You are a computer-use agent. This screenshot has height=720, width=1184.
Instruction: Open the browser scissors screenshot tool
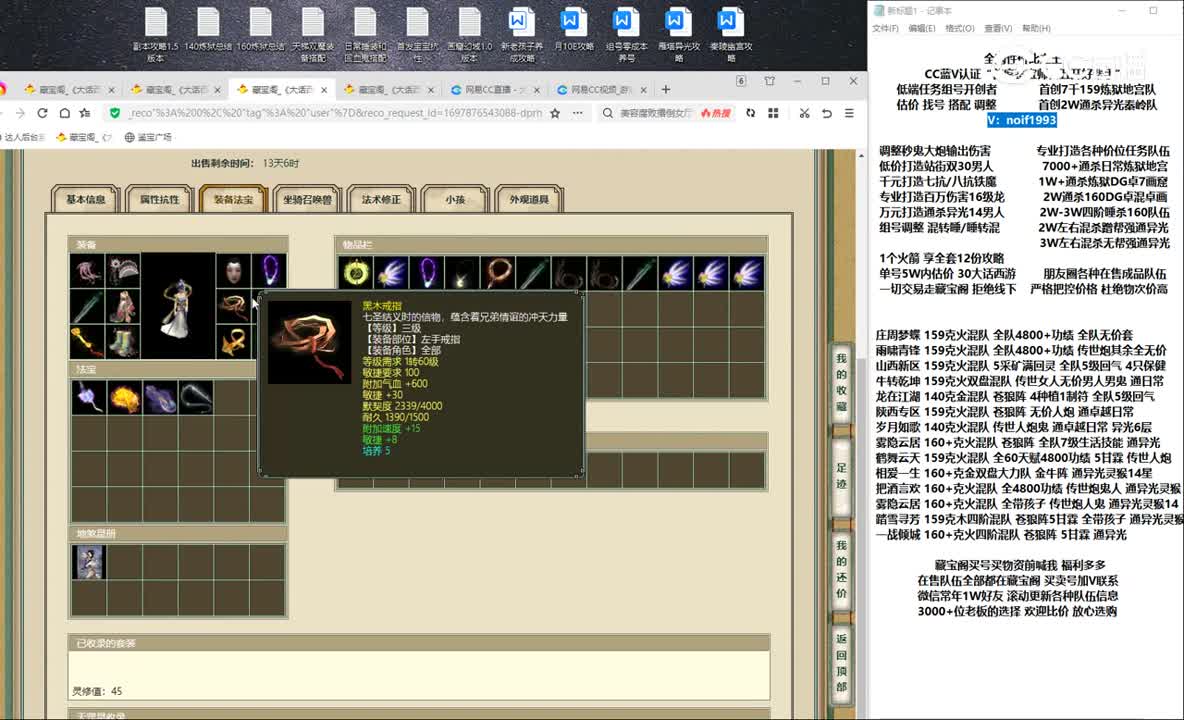tap(804, 113)
